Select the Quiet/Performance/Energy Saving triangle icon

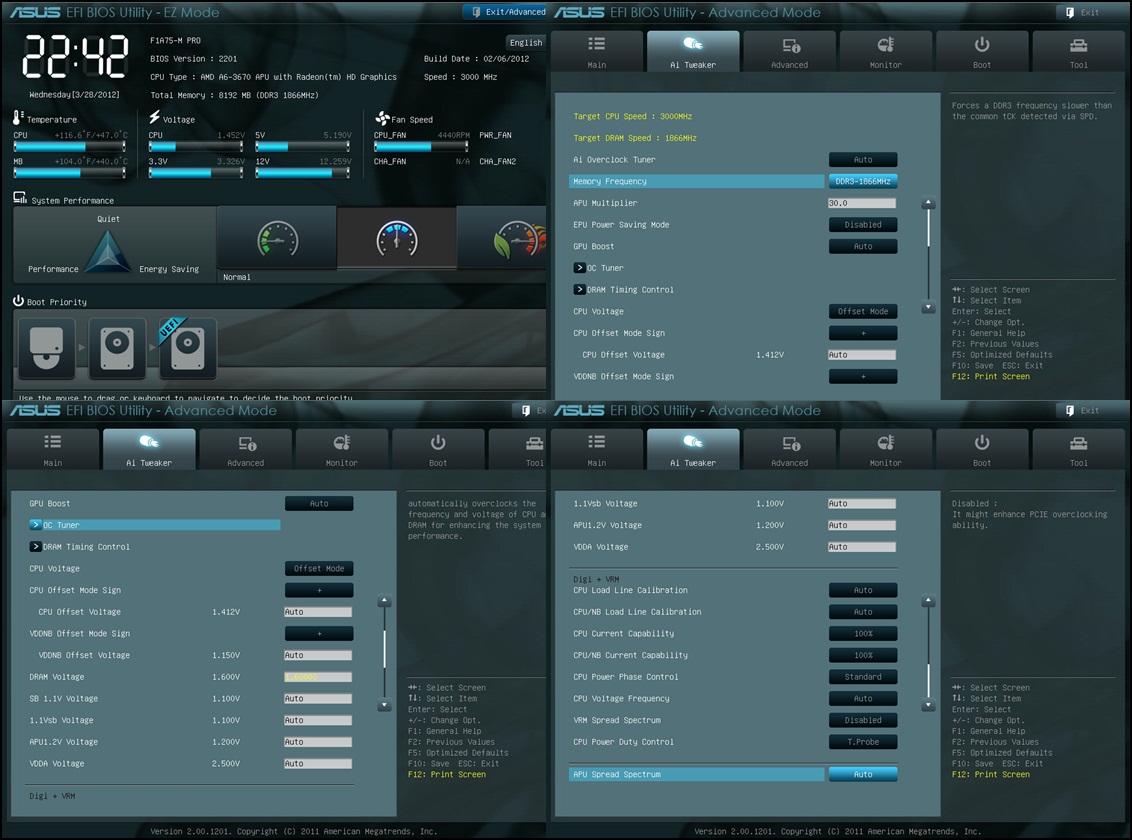tap(108, 251)
